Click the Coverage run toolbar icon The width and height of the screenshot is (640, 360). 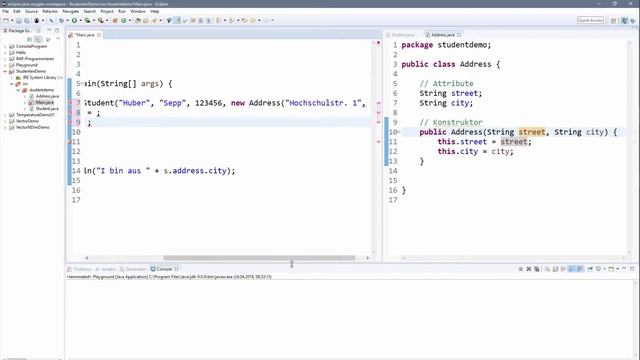click(87, 20)
